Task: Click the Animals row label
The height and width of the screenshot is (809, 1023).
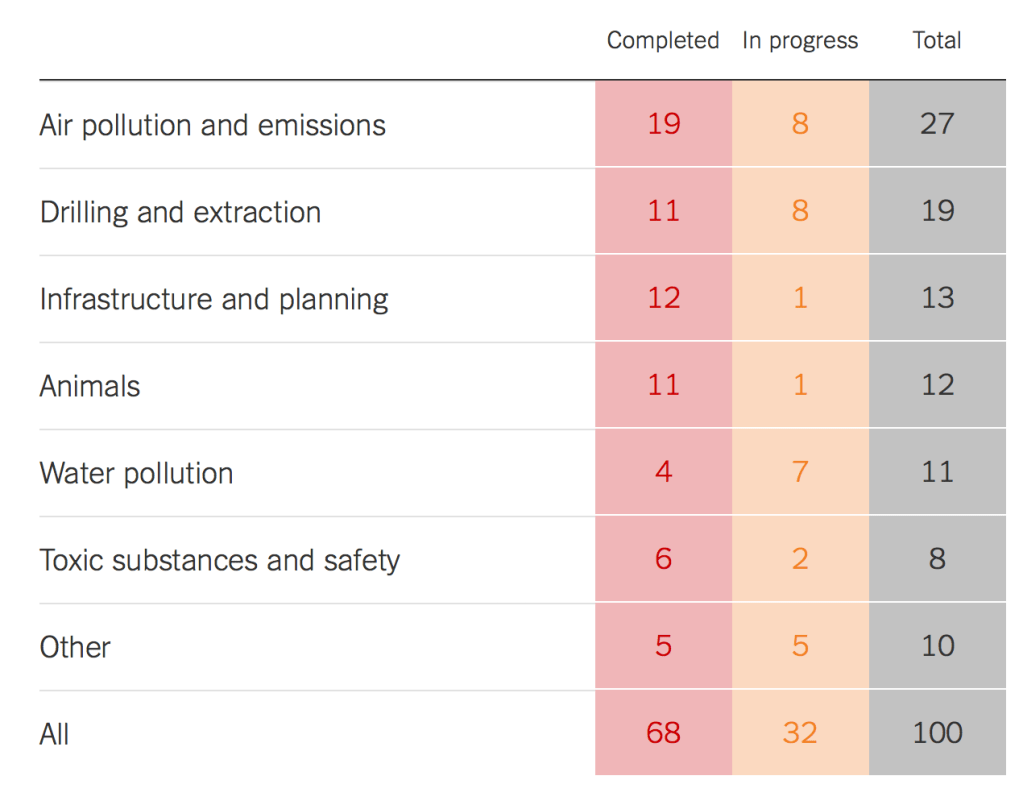Action: pyautogui.click(x=90, y=386)
